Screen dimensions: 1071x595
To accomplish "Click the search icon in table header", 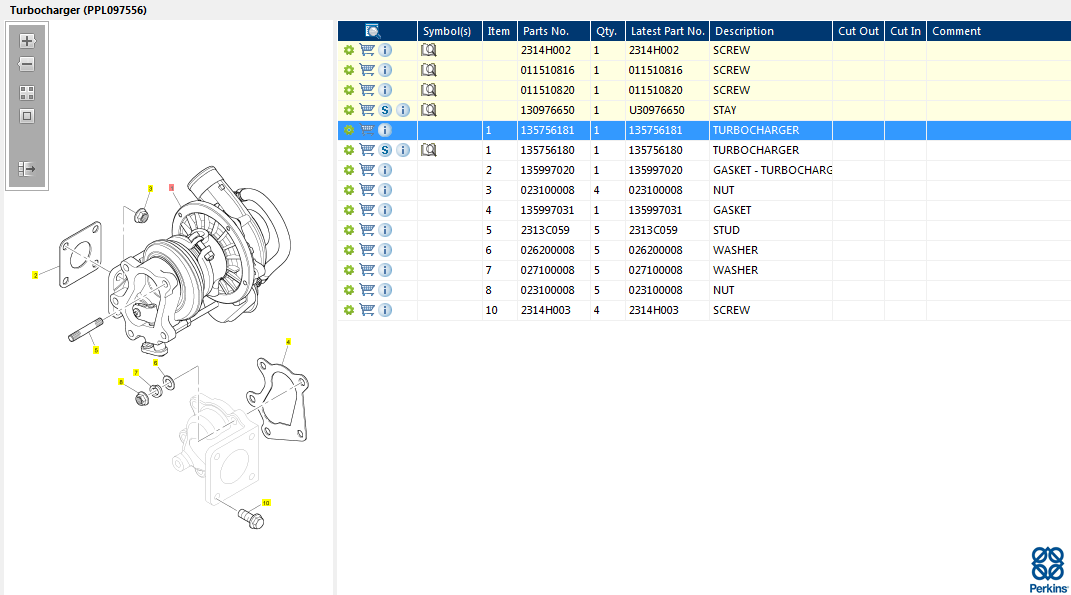I will 372,31.
